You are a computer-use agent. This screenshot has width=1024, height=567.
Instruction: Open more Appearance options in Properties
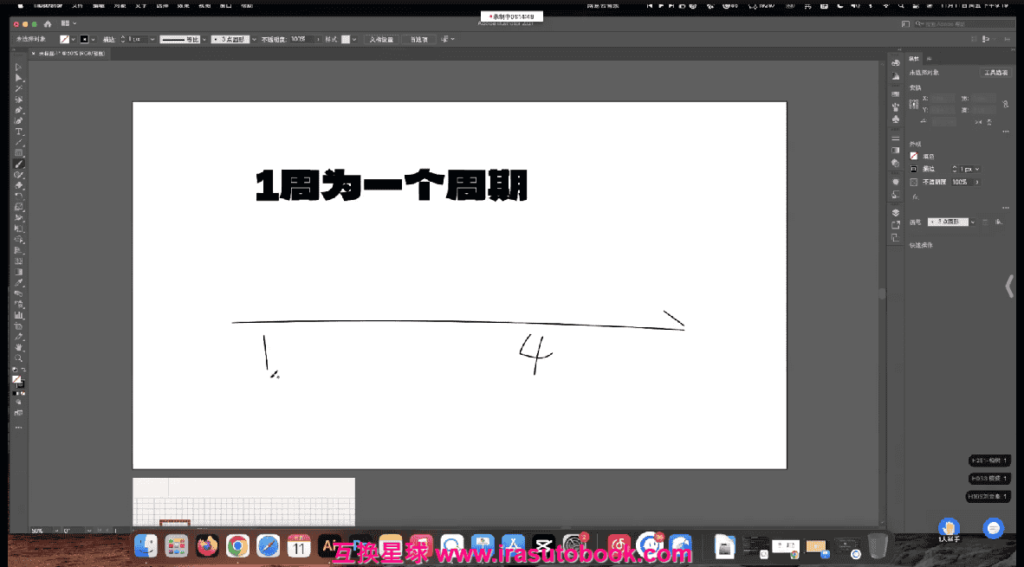click(x=1006, y=208)
